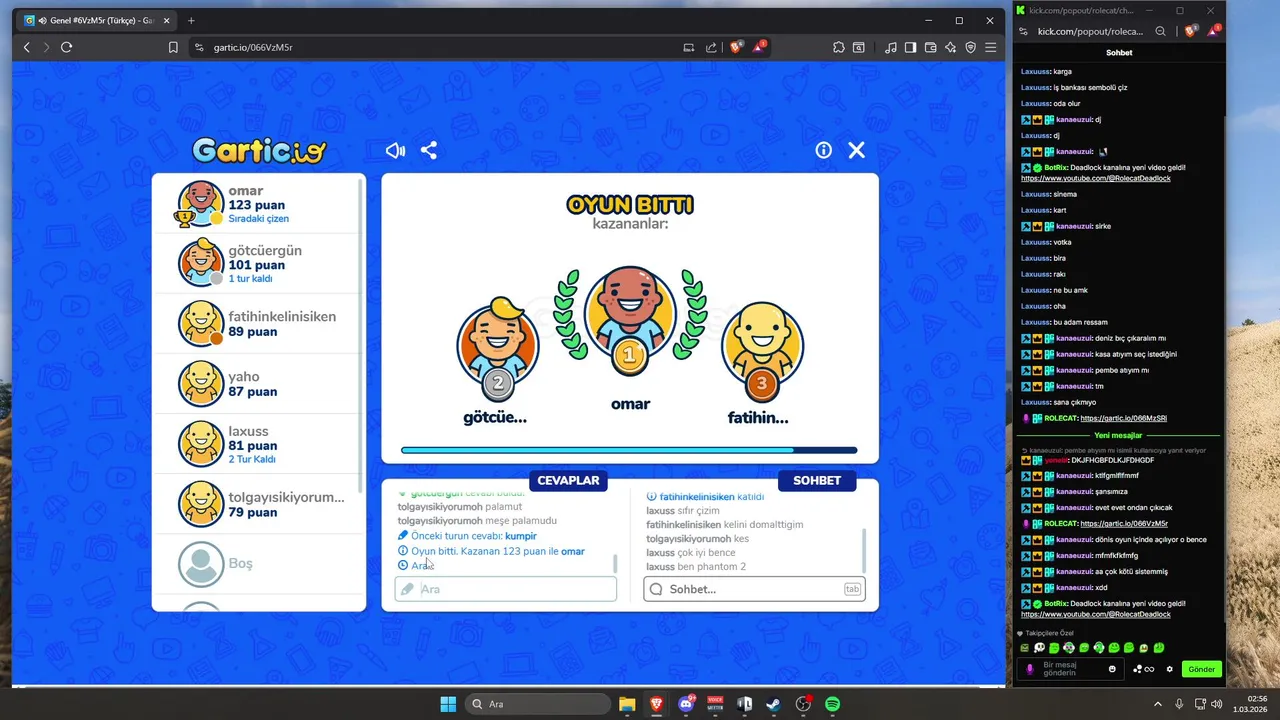Zoom icon in Kick popup address bar
Viewport: 1280px width, 720px height.
[x=1161, y=31]
